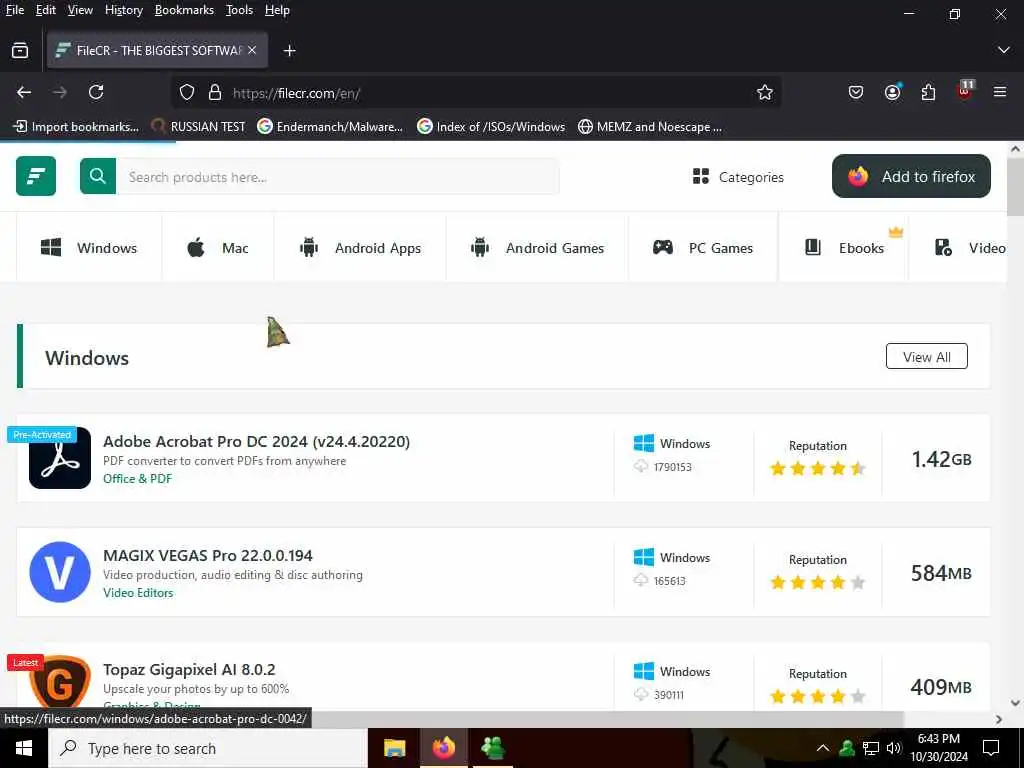The width and height of the screenshot is (1024, 768).
Task: Click the vertical page scrollbar thumb
Action: 1015,186
